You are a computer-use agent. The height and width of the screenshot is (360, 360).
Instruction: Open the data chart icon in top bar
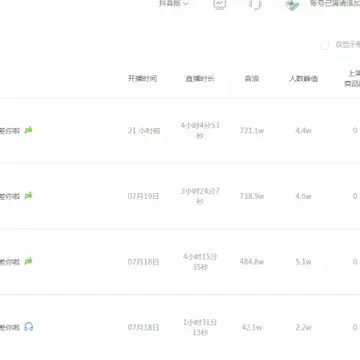click(x=220, y=3)
